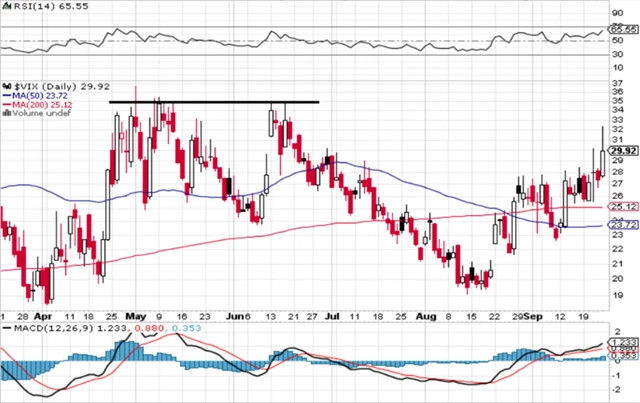This screenshot has height=403, width=640.
Task: Click the red 25.12 MA(200) price tag
Action: click(622, 207)
